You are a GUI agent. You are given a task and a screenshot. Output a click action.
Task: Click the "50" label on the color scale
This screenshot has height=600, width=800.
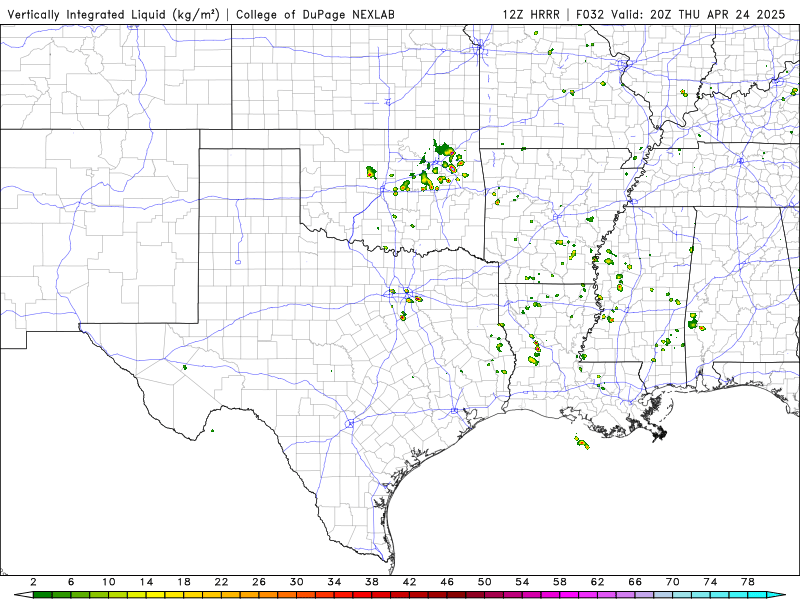pos(485,582)
